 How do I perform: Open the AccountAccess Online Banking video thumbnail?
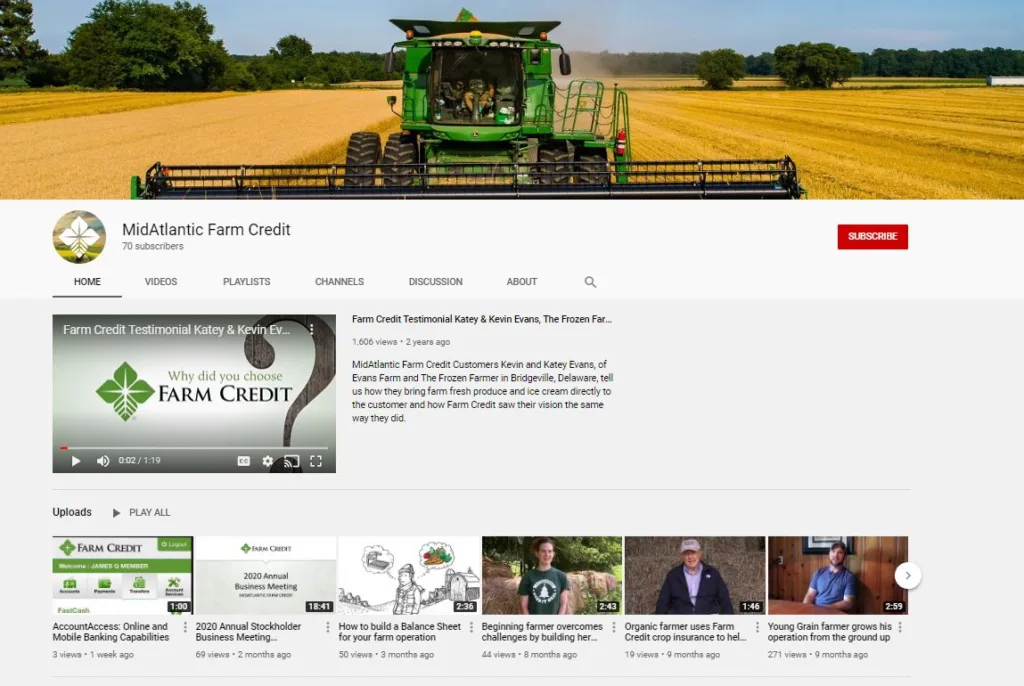point(122,575)
